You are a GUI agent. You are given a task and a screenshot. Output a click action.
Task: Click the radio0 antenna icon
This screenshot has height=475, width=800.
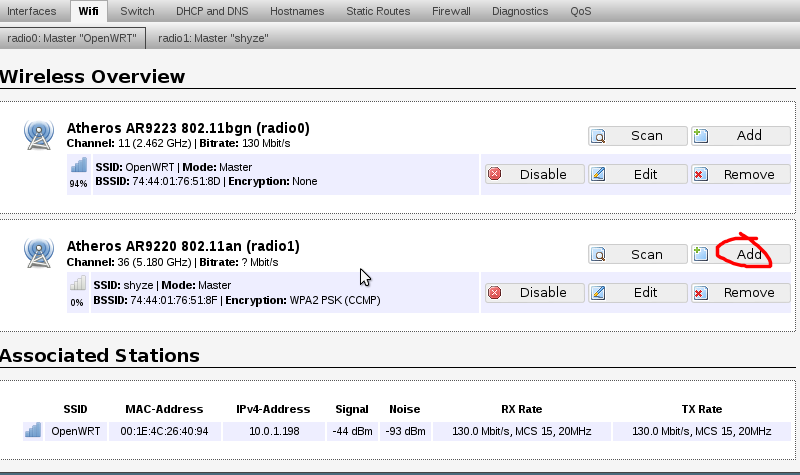pos(39,135)
